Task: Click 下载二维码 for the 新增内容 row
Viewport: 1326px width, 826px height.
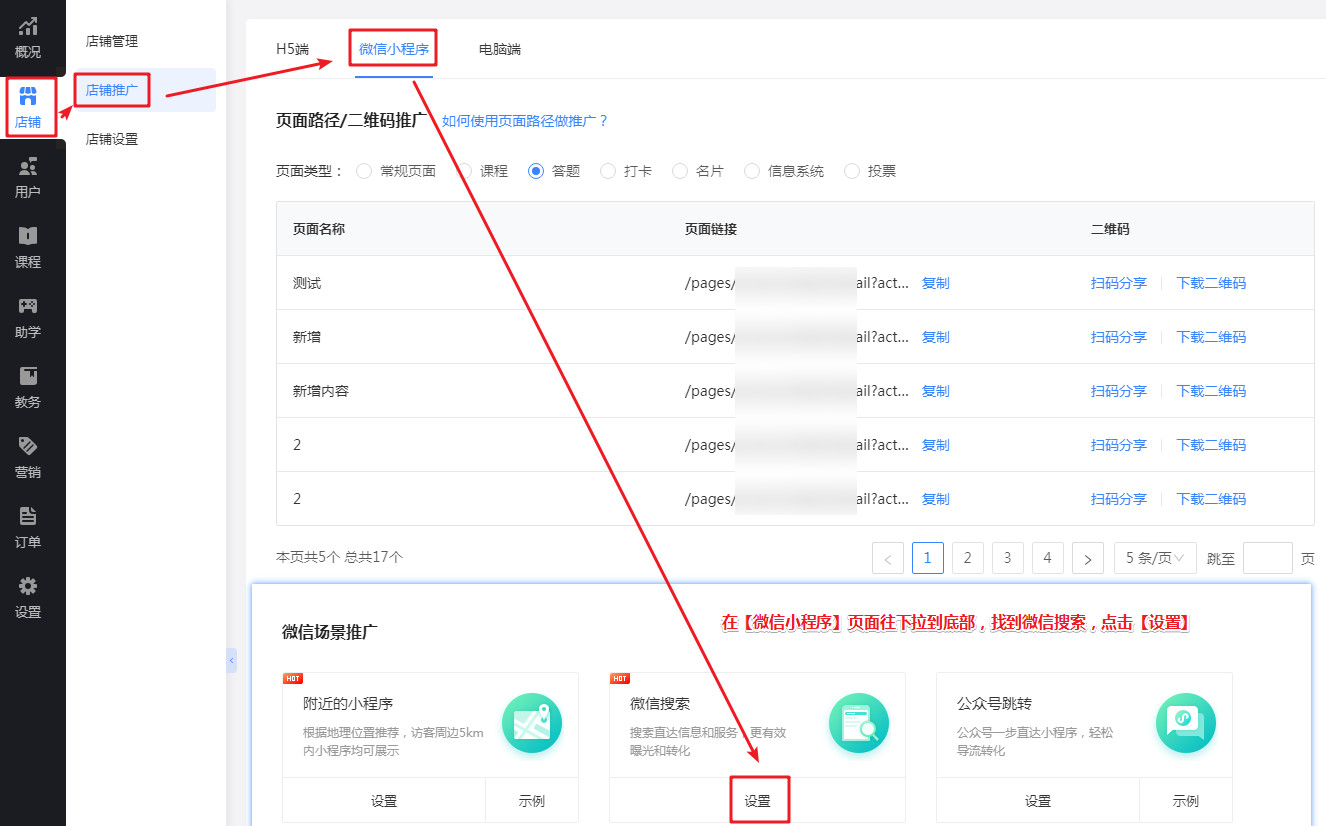Action: click(x=1211, y=391)
